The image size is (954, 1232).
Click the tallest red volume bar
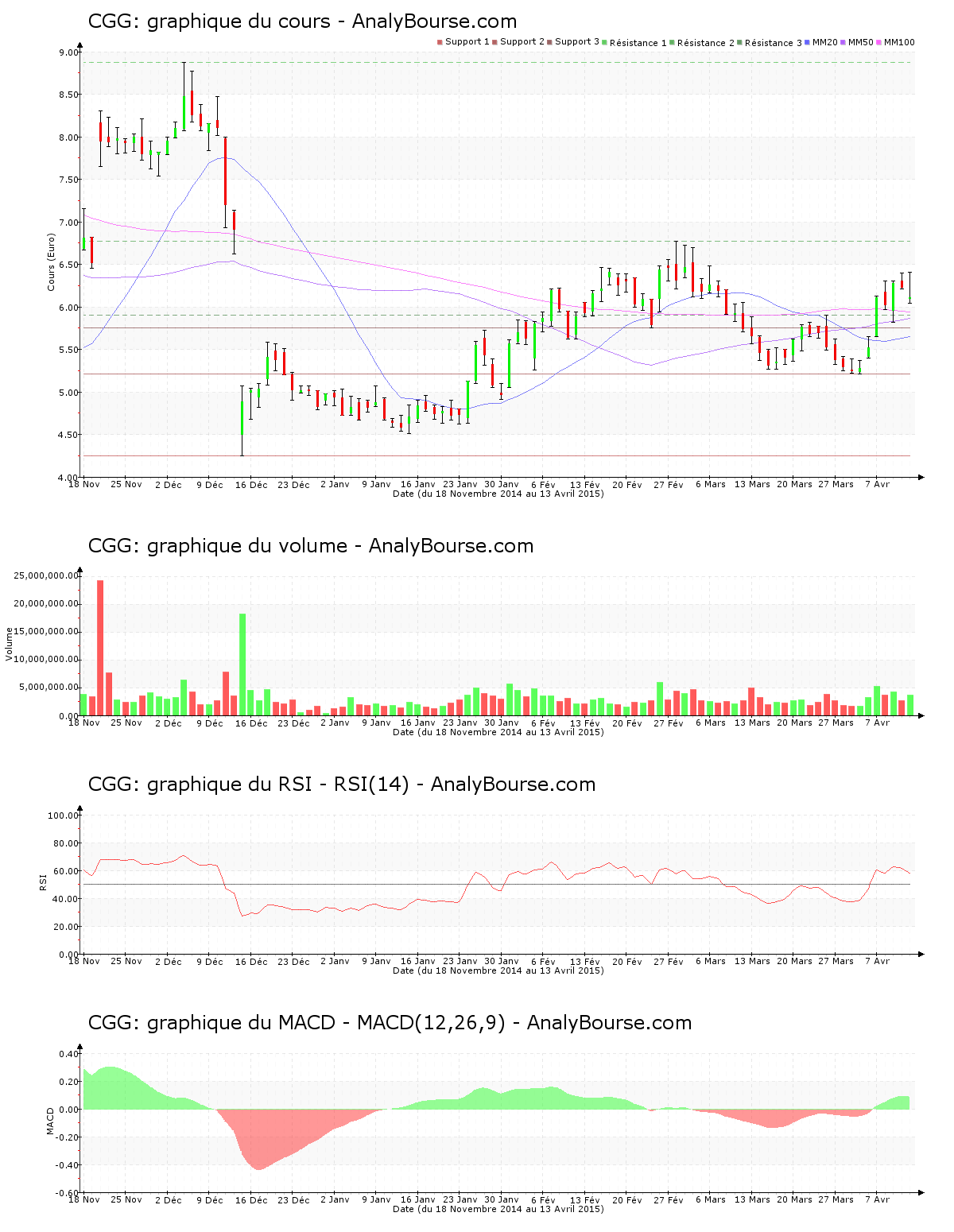100,647
